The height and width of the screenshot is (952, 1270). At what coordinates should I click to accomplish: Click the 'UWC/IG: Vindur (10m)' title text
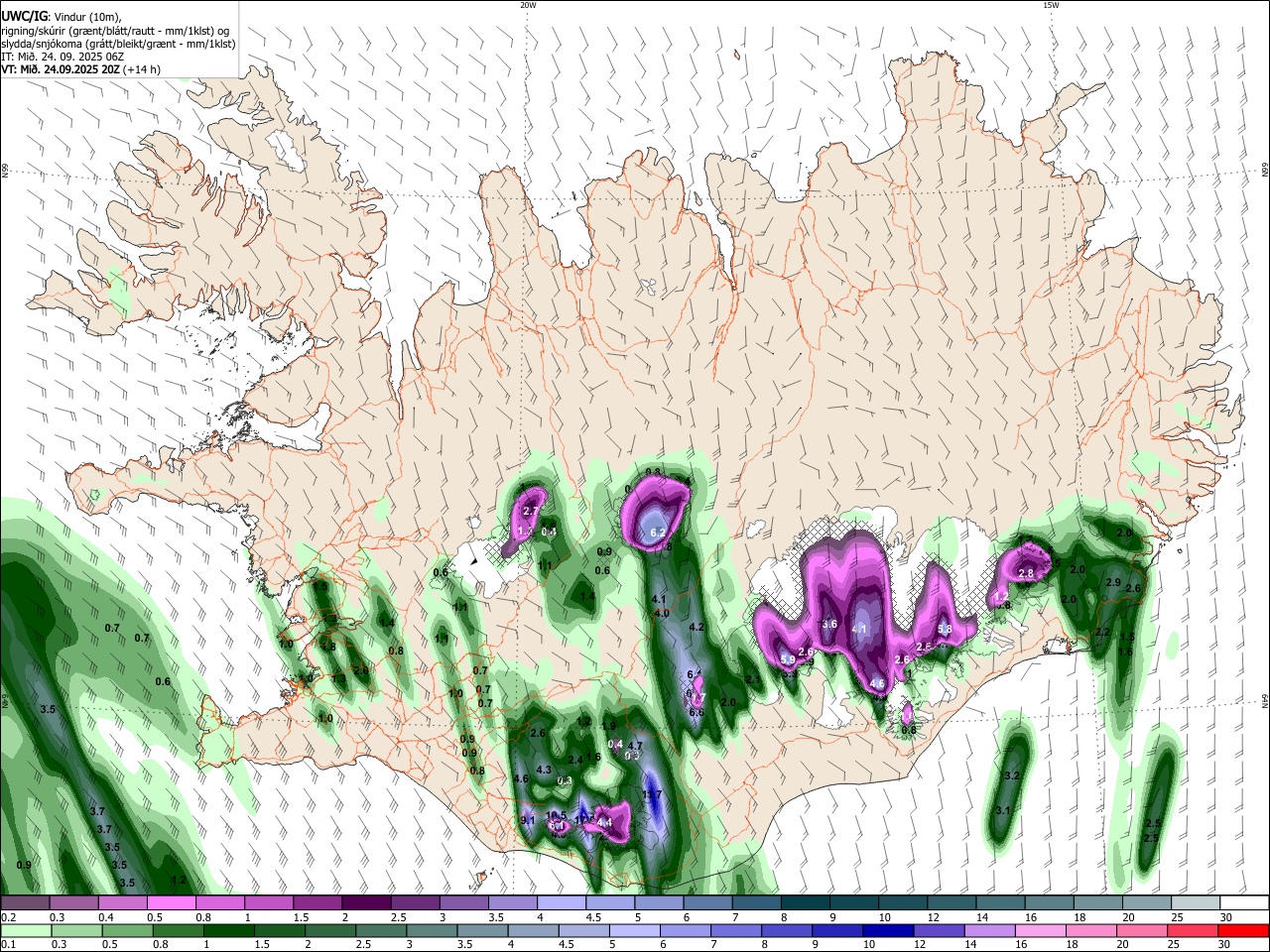(x=61, y=16)
